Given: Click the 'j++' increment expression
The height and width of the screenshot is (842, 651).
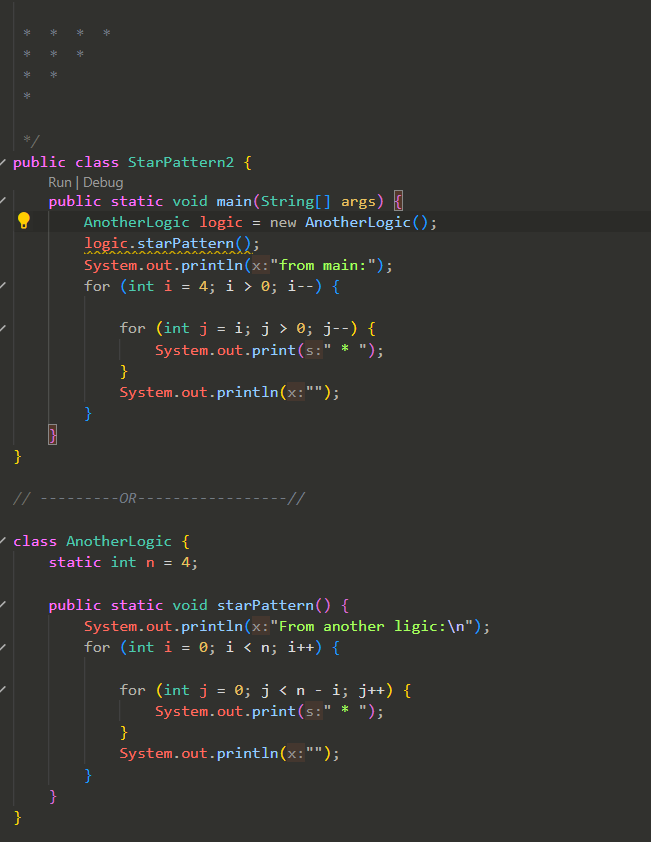Looking at the screenshot, I should click(372, 689).
